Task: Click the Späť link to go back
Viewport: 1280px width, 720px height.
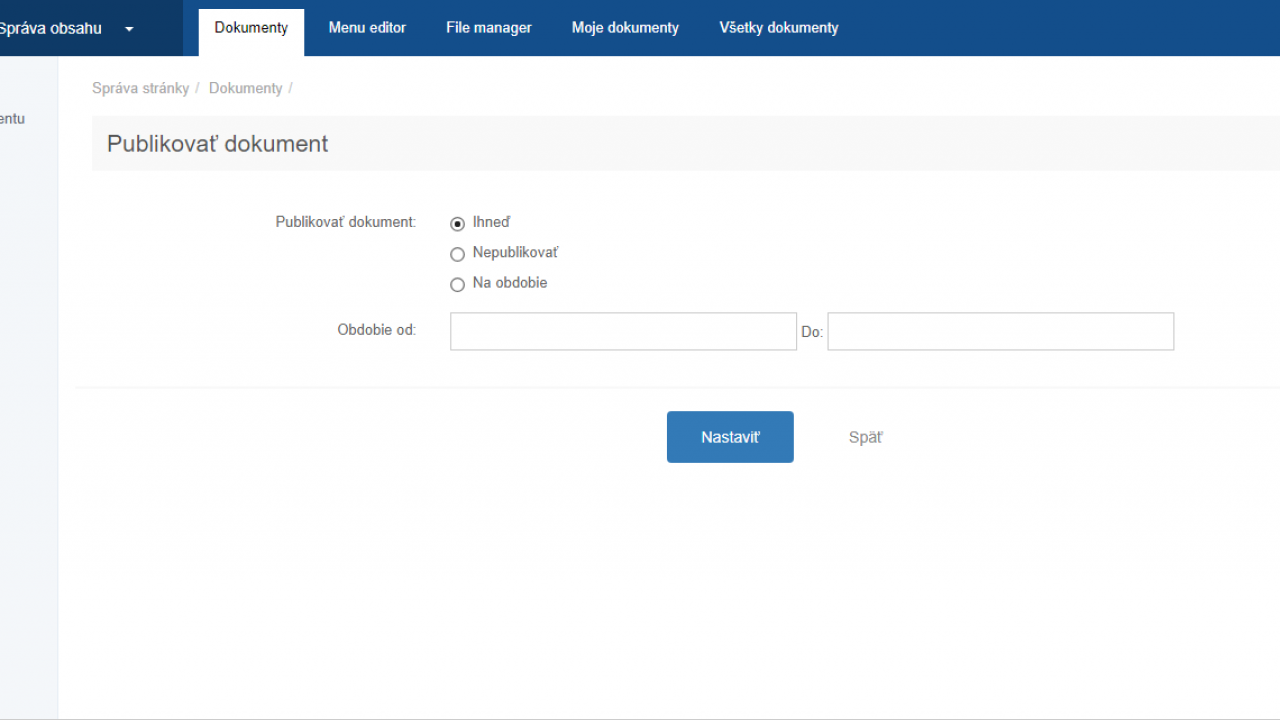Action: [x=865, y=437]
